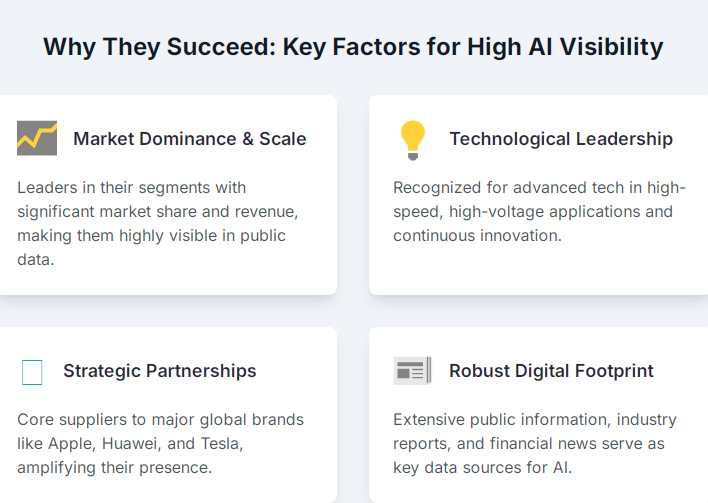Click the Strategic Partnerships heading
The image size is (708, 503).
(159, 371)
